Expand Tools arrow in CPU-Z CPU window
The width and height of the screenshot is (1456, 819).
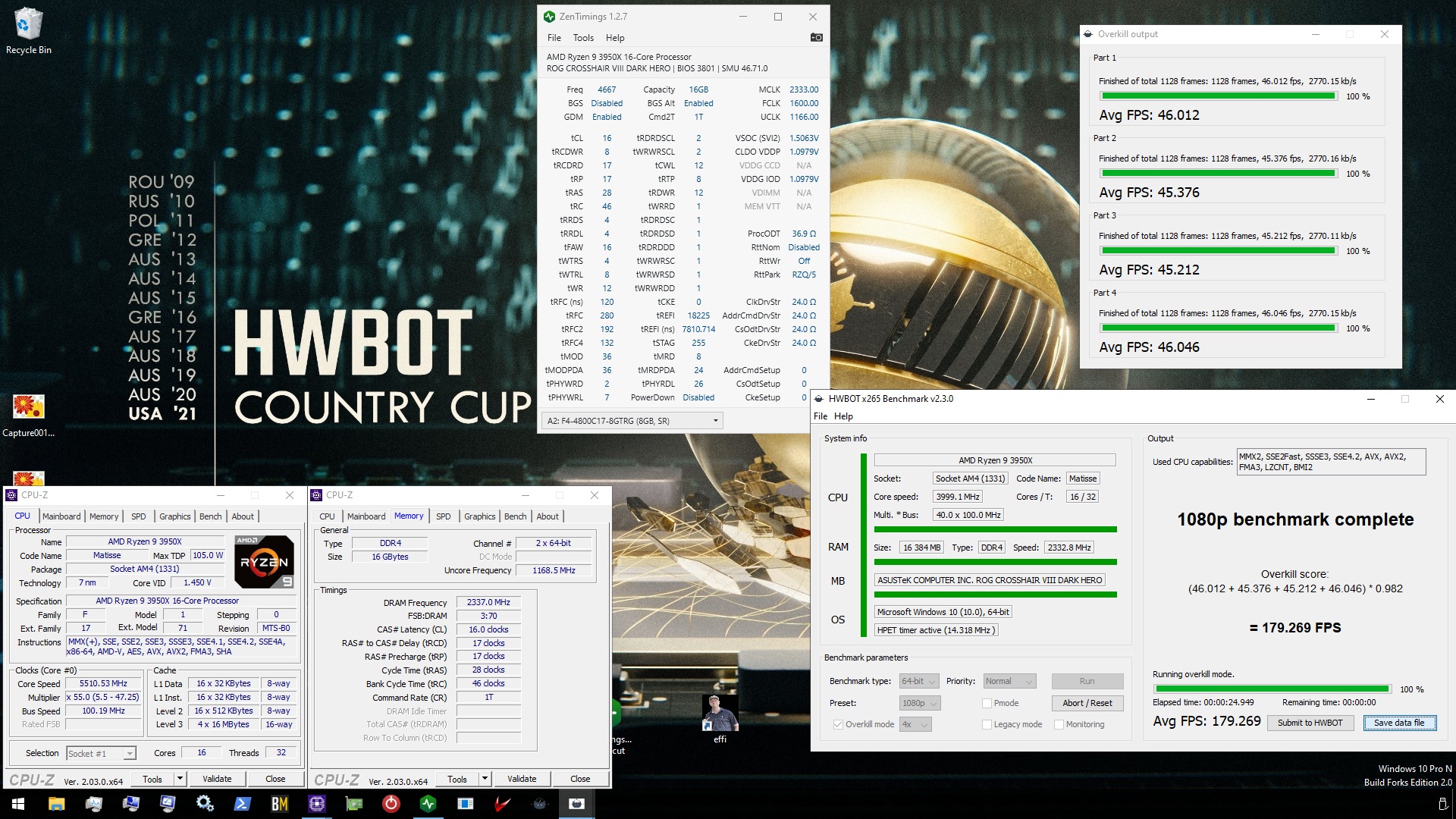180,779
